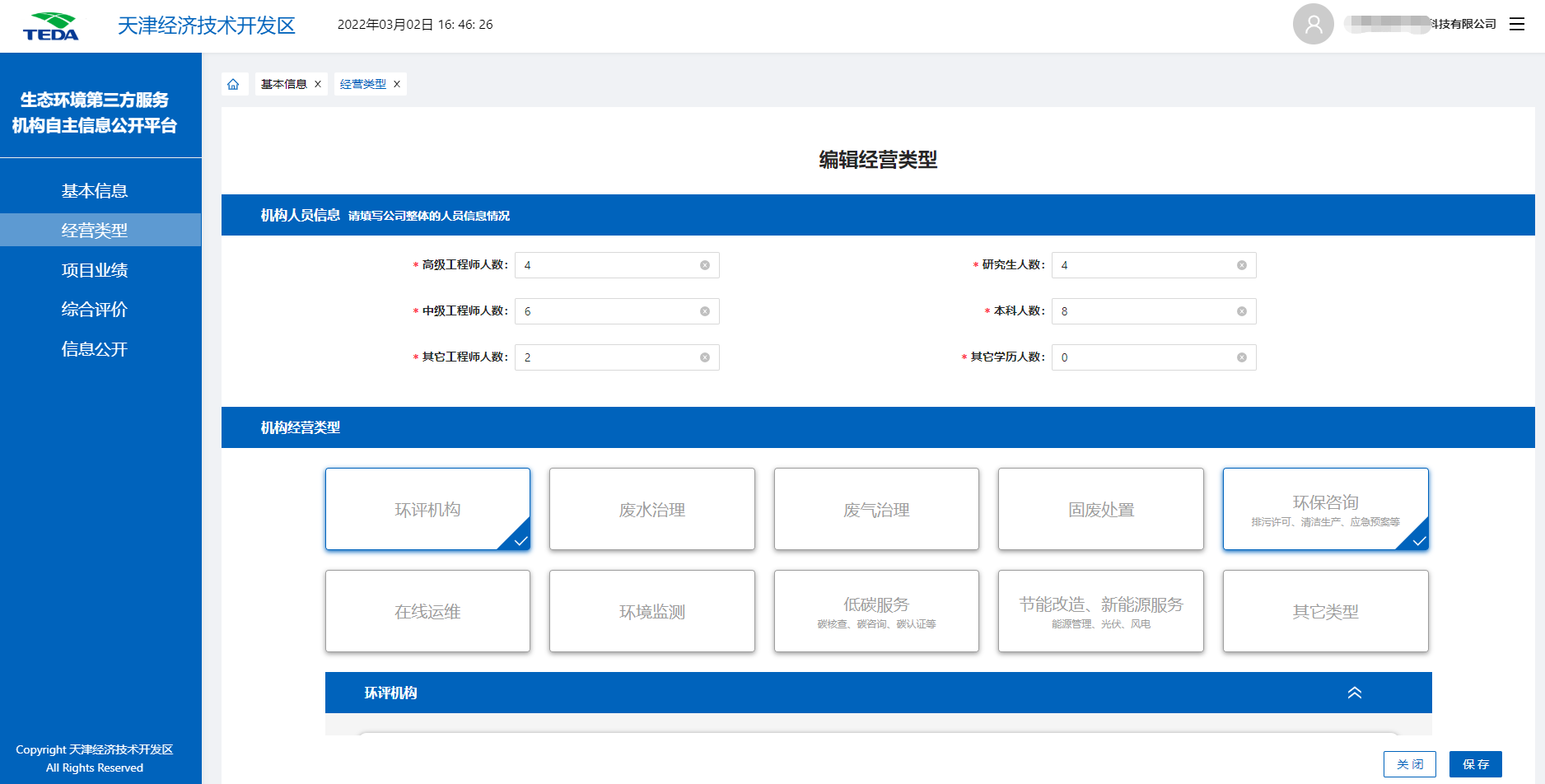Click the 关闭 button
Viewport: 1545px width, 784px height.
coord(1410,764)
